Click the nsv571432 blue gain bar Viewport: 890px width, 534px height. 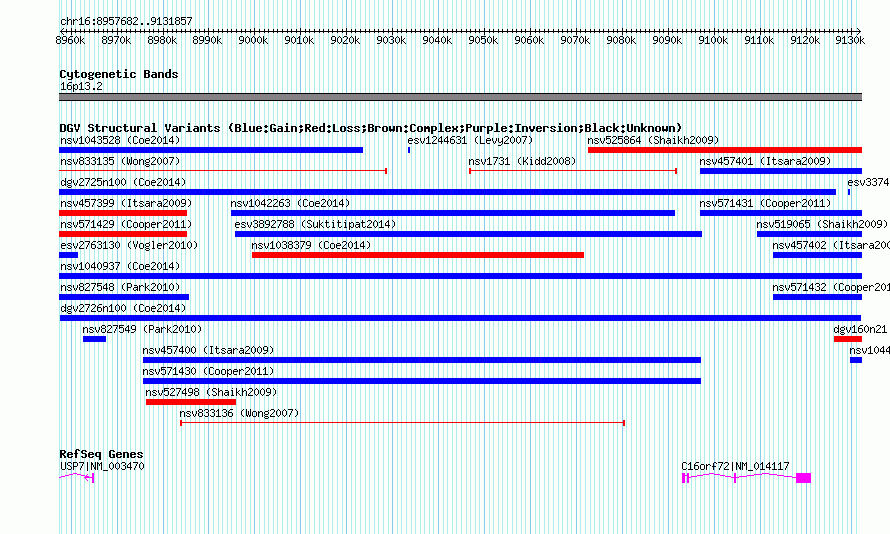click(x=817, y=297)
